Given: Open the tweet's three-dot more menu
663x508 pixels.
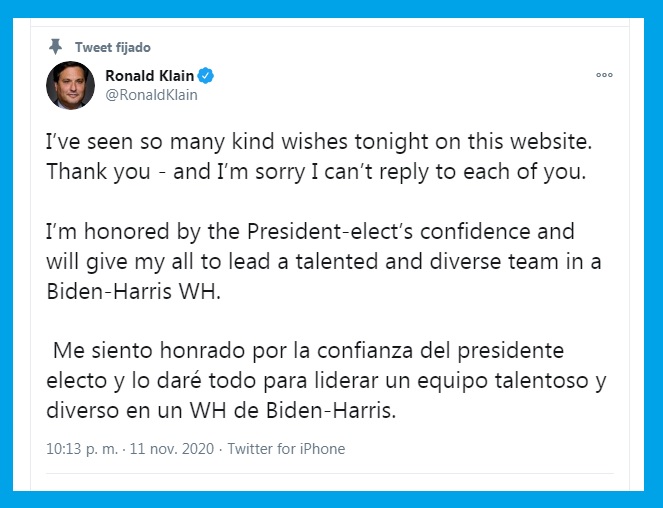Looking at the screenshot, I should coord(603,75).
